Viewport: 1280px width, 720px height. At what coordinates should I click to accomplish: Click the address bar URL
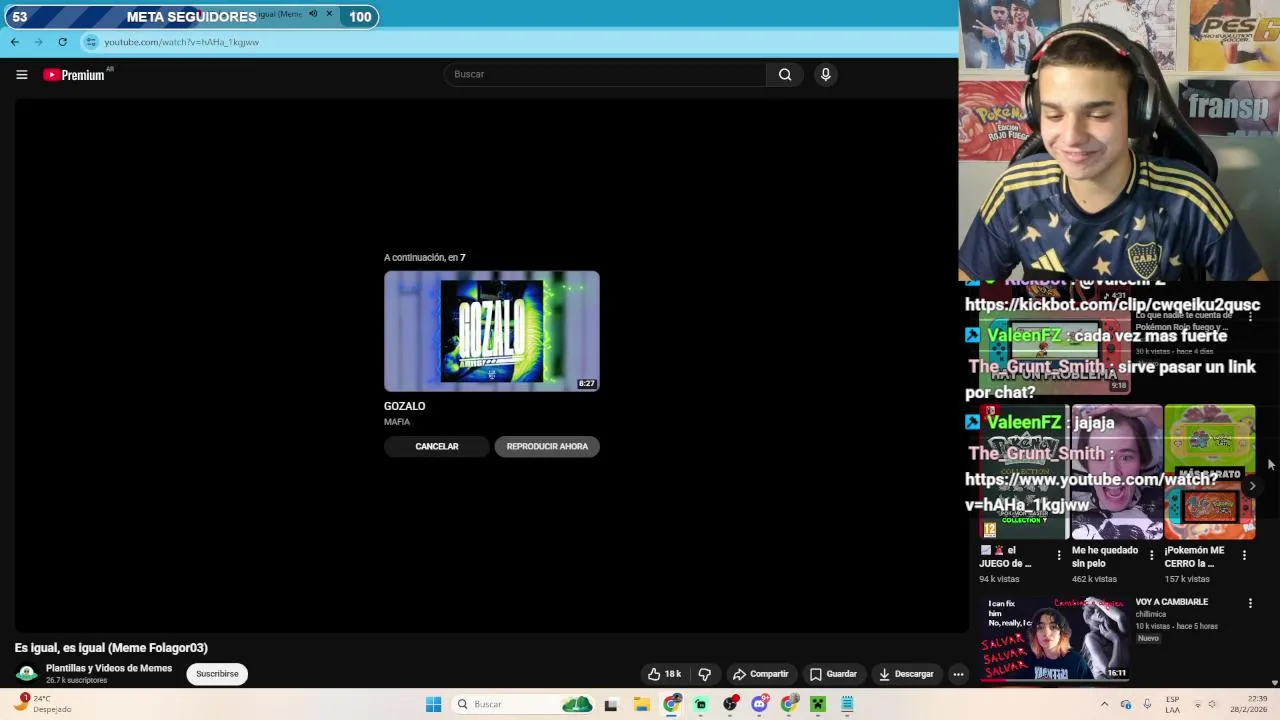pyautogui.click(x=182, y=42)
